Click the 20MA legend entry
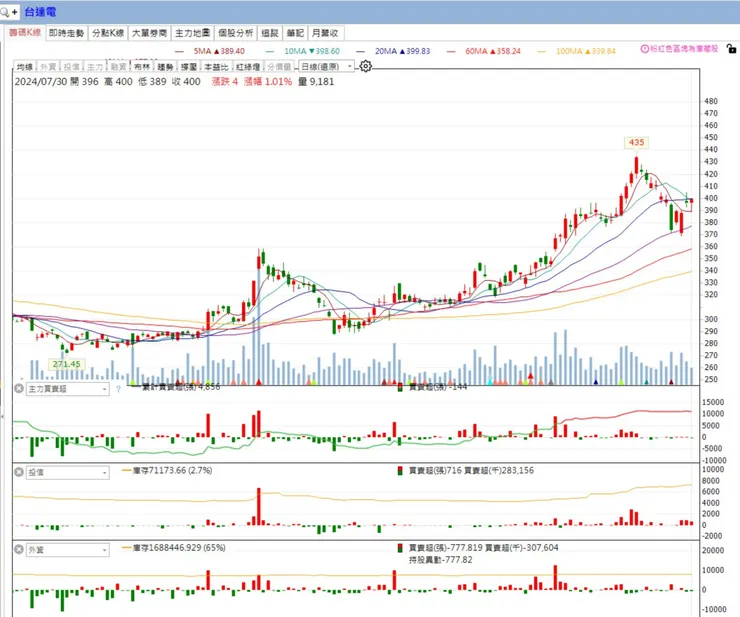Screen dimensions: 740x617 (394, 51)
